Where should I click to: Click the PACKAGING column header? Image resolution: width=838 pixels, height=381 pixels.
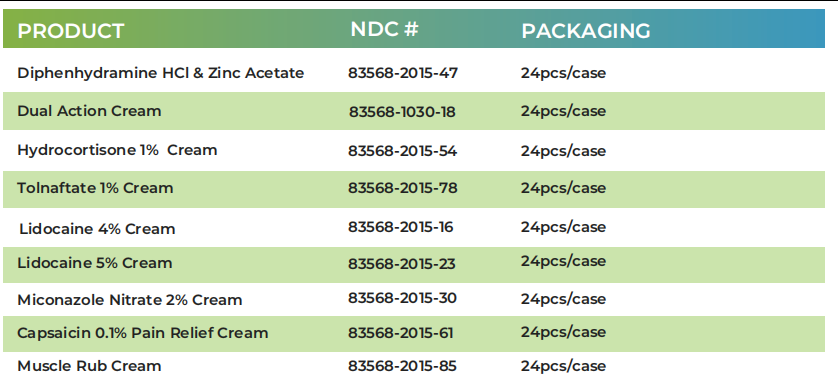pos(586,31)
